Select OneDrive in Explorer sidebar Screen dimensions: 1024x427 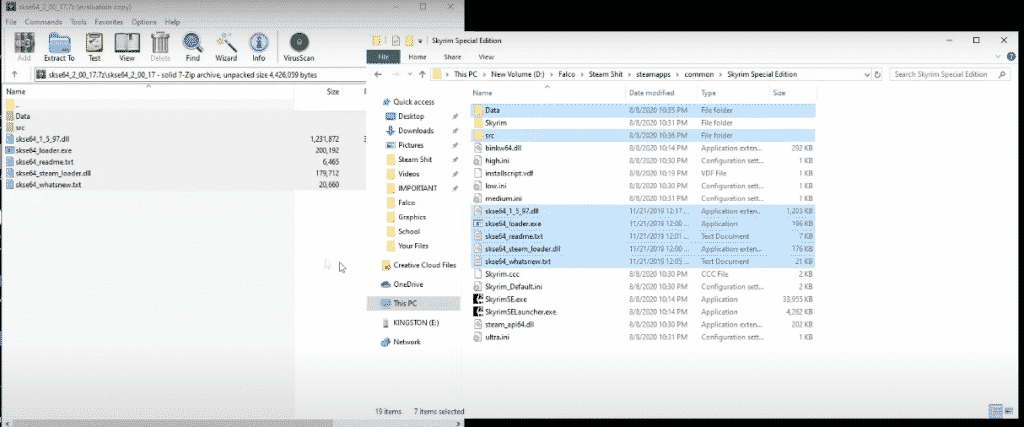tap(402, 284)
